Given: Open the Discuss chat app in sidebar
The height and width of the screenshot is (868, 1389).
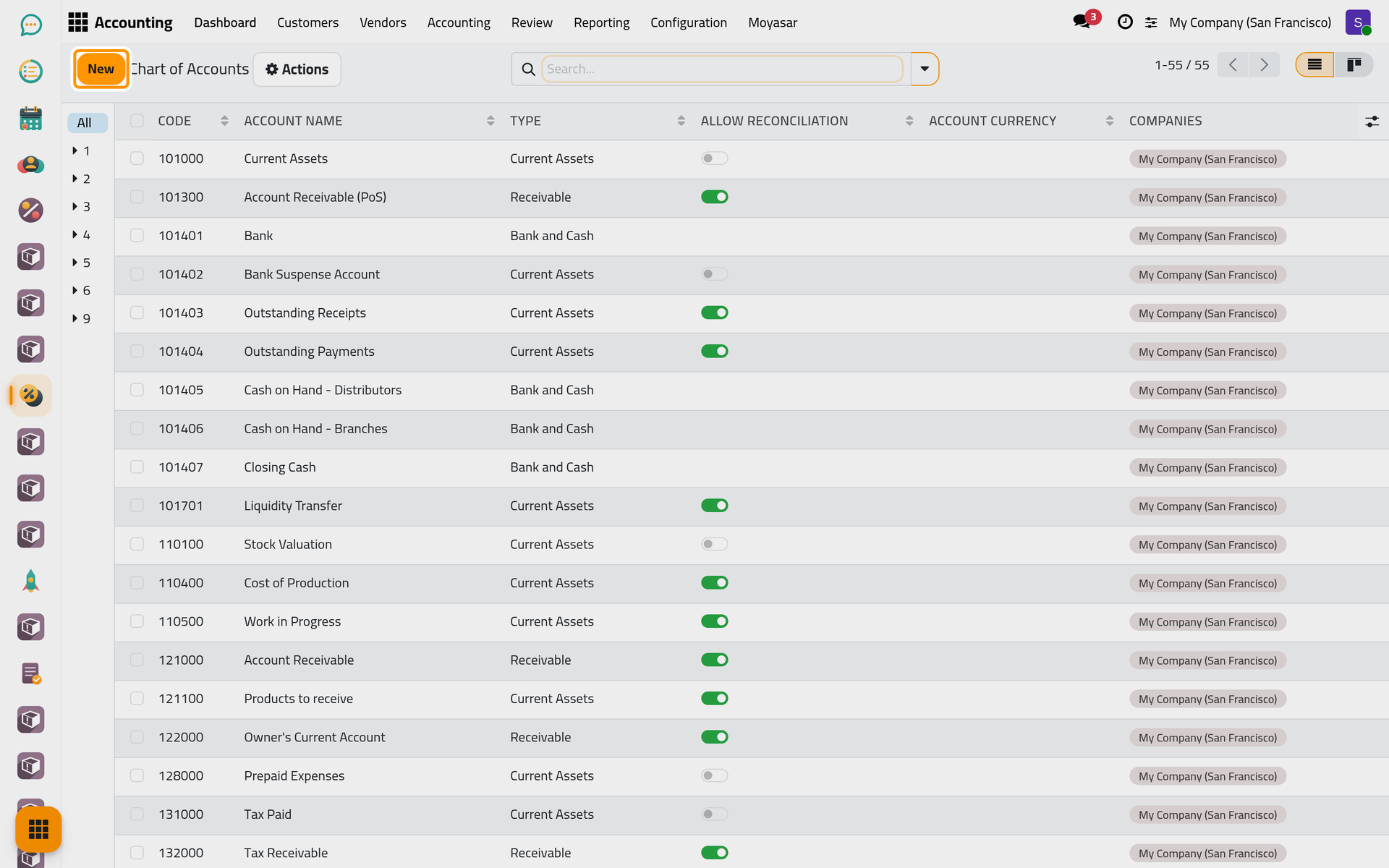Looking at the screenshot, I should (x=30, y=25).
